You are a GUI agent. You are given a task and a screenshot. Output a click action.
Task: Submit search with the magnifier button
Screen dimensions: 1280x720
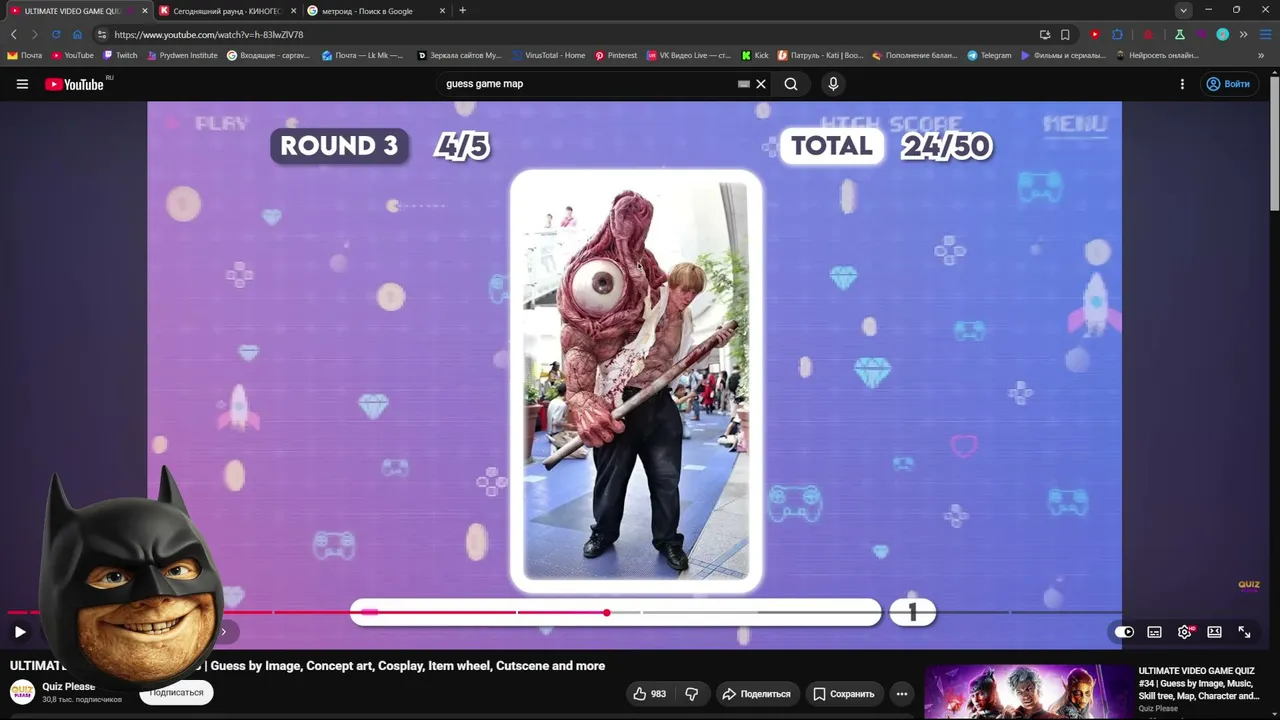coord(791,84)
